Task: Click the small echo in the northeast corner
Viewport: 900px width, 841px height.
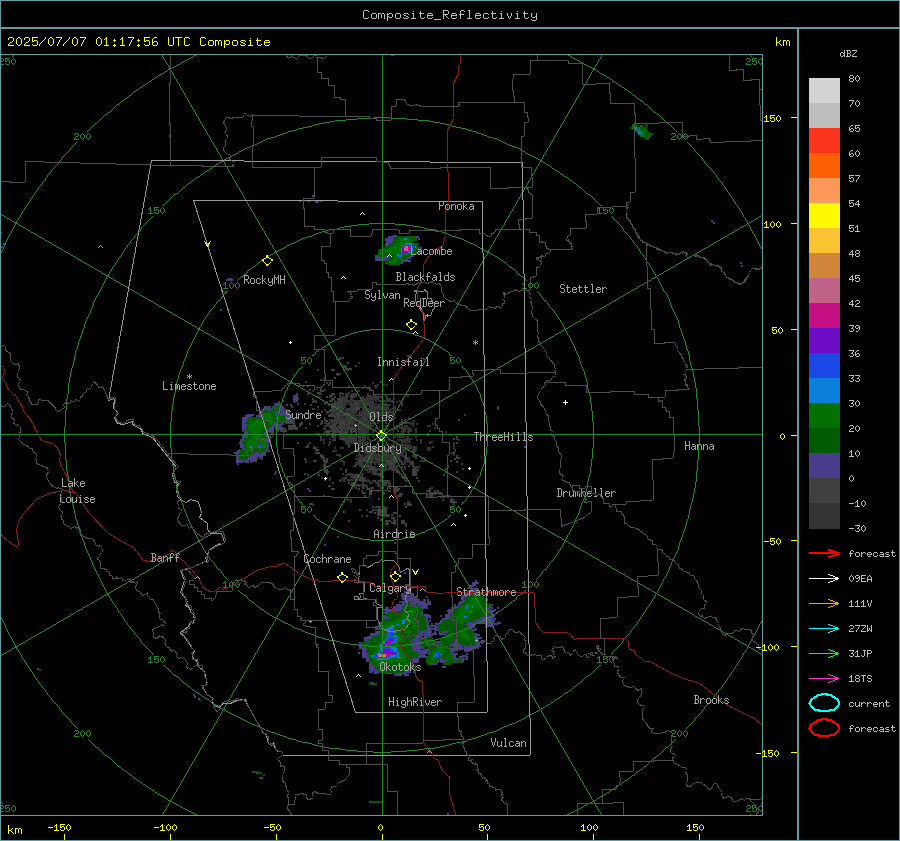Action: point(641,131)
